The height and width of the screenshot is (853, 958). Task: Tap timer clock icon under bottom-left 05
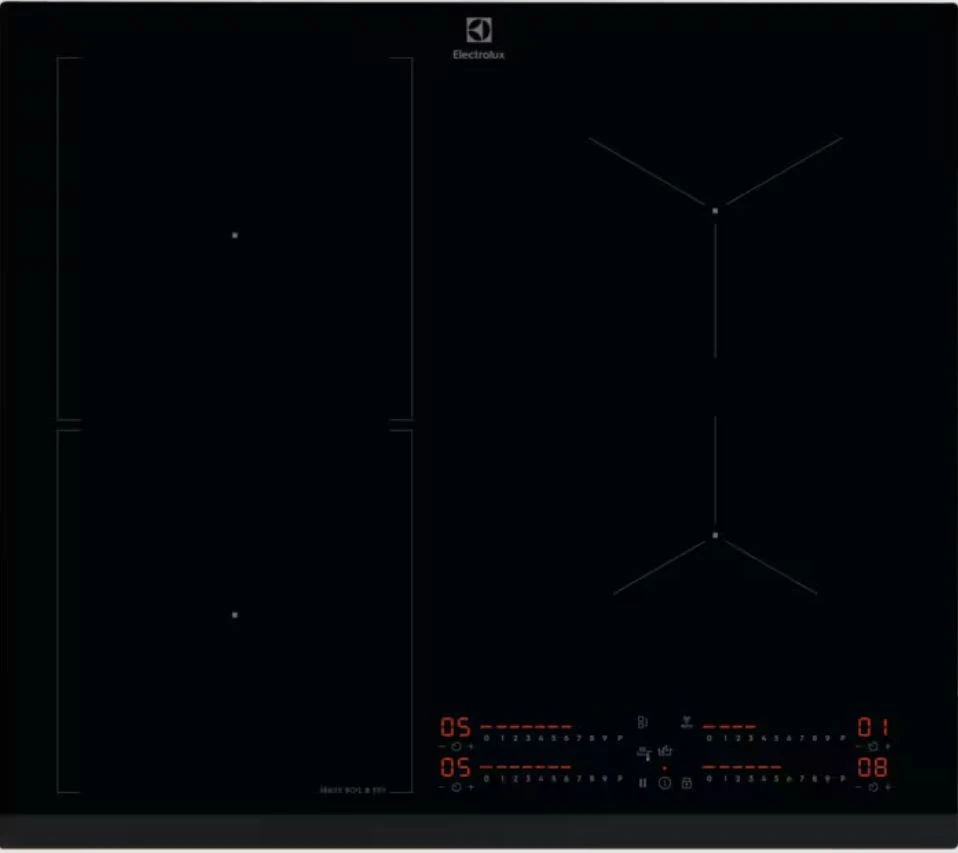(456, 787)
